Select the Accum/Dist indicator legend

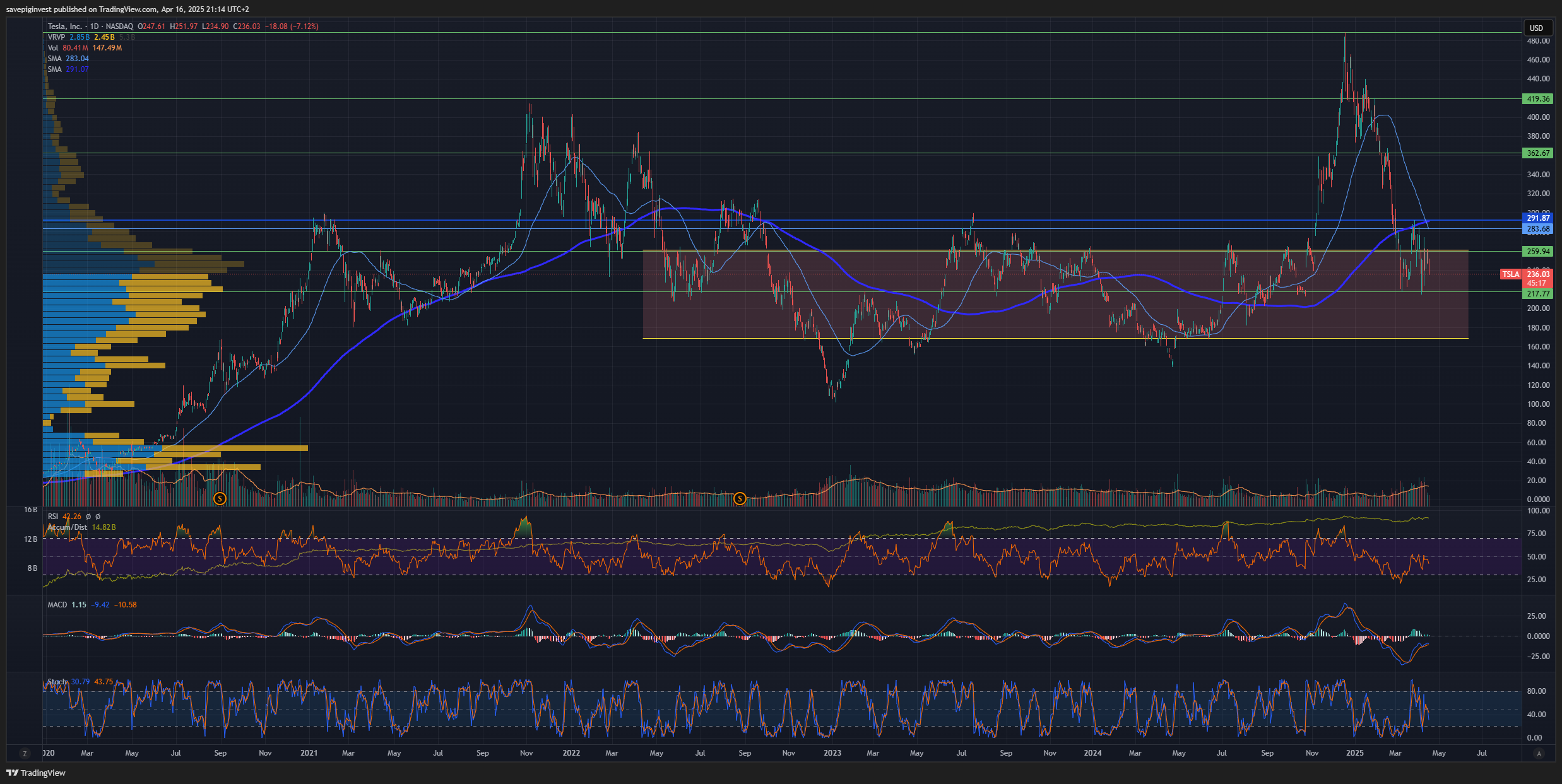point(81,527)
